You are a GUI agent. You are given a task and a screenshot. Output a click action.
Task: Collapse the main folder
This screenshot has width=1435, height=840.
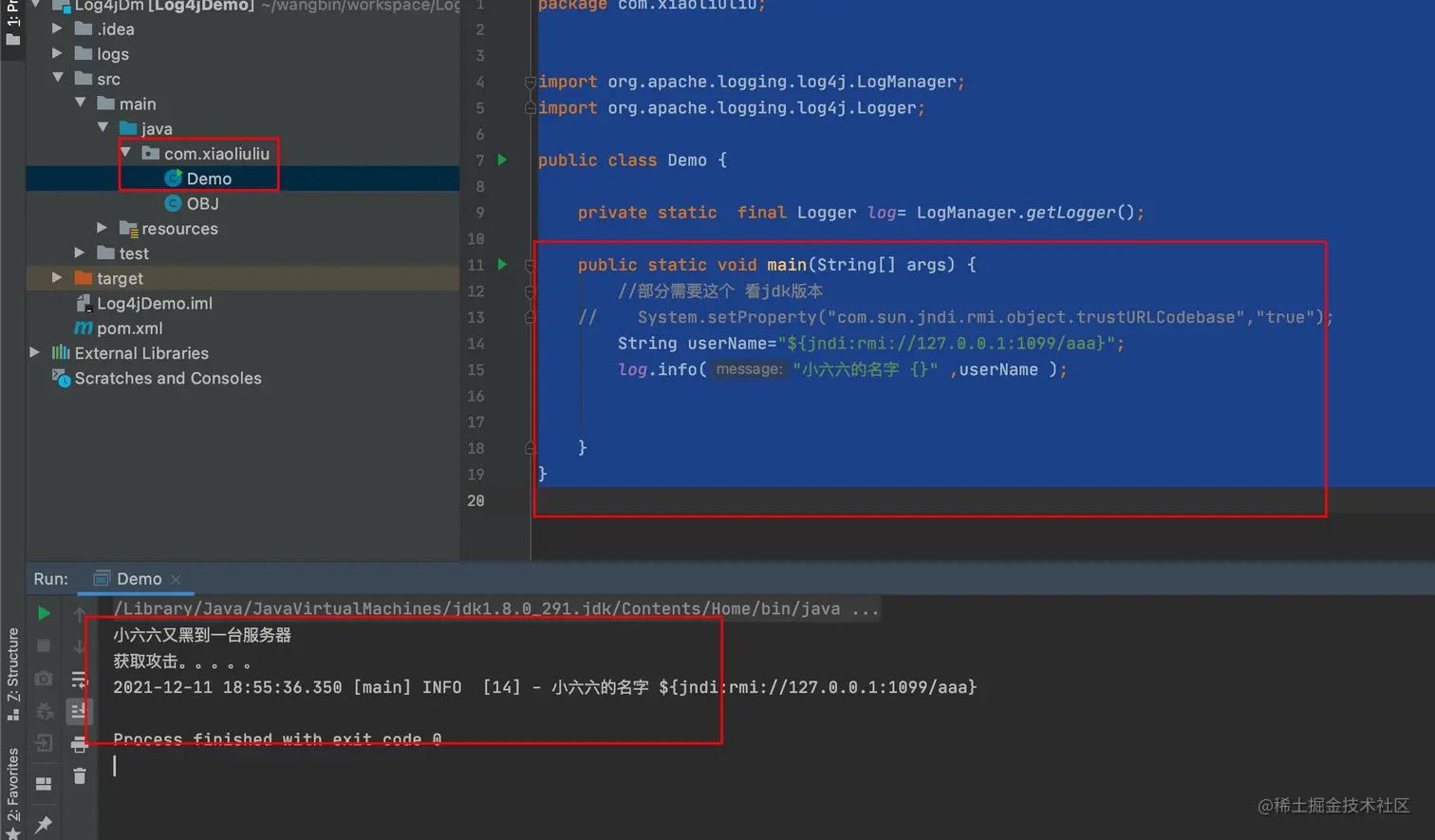(81, 103)
